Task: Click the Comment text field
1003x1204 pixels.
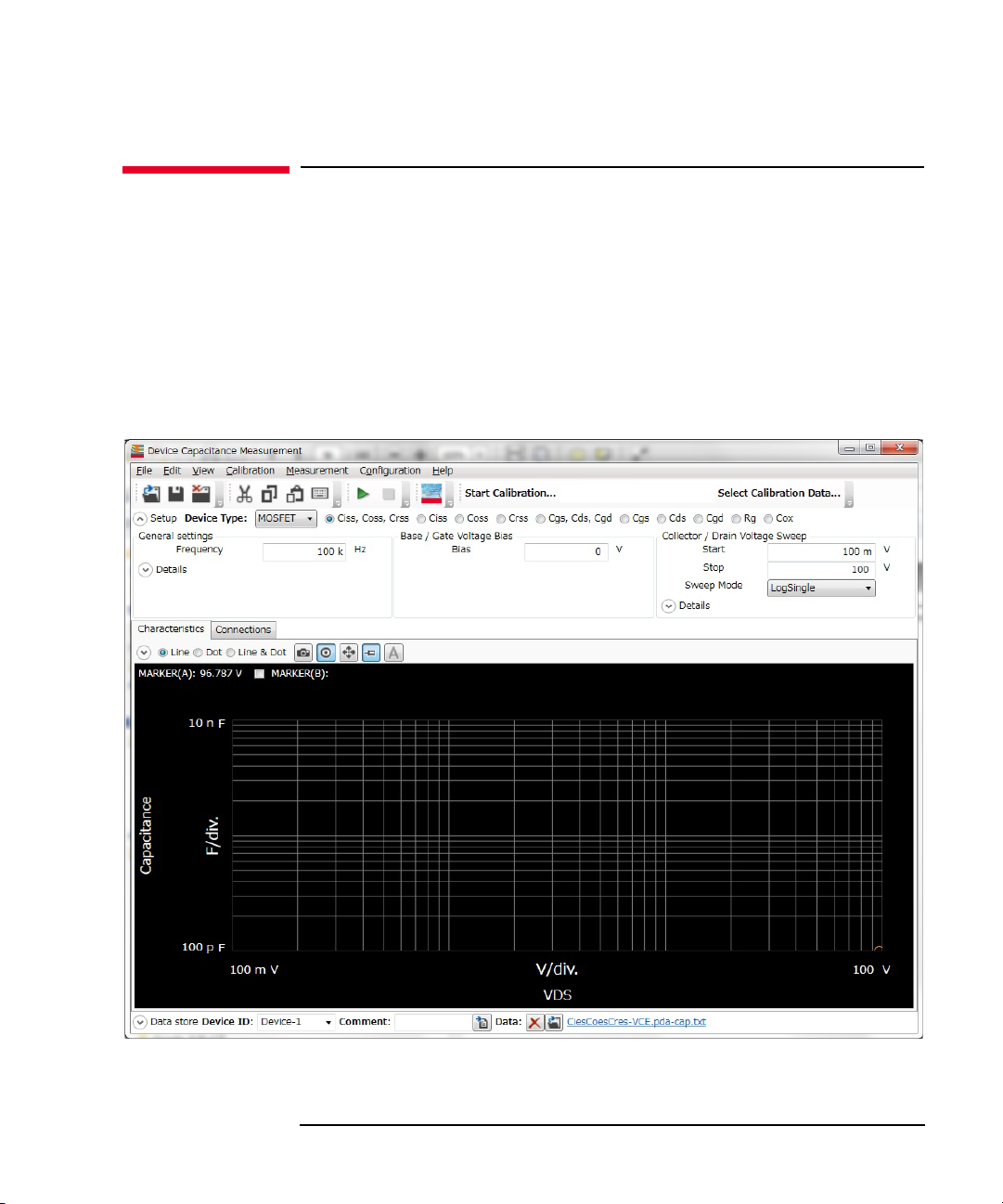Action: tap(432, 1022)
